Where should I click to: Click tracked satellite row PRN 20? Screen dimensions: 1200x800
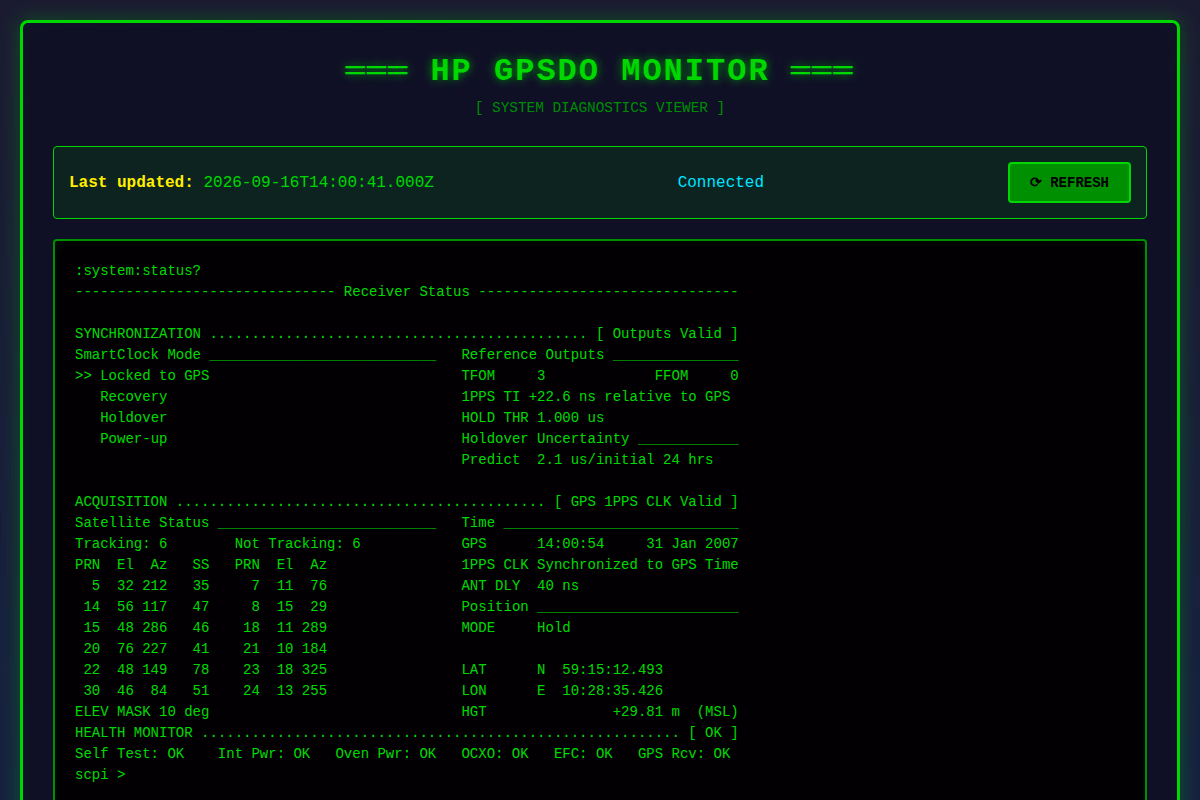146,649
